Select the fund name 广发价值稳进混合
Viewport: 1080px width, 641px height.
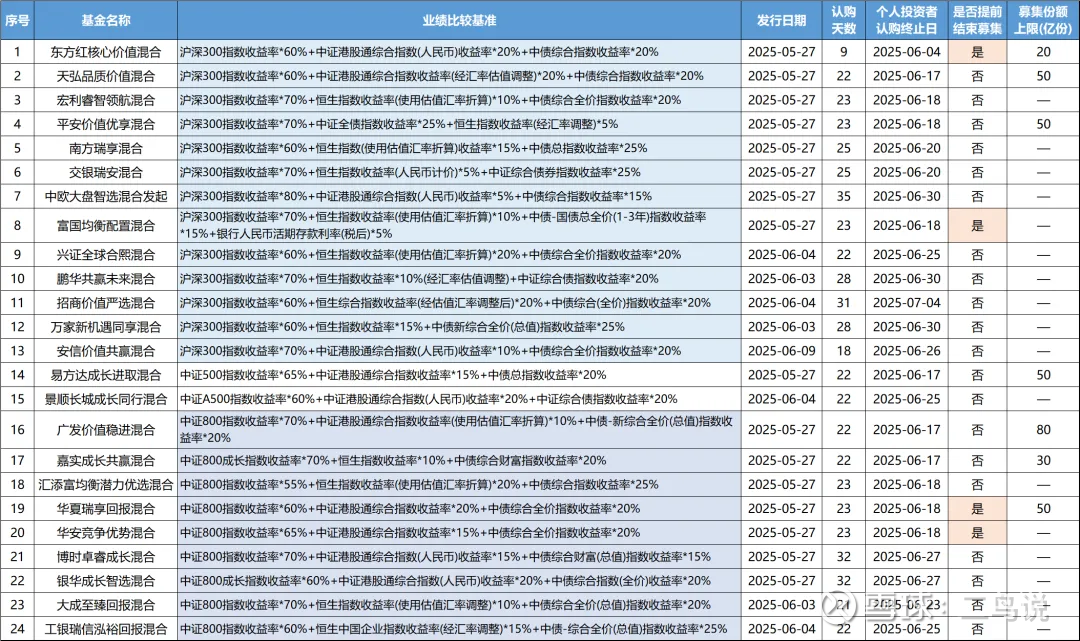point(105,430)
